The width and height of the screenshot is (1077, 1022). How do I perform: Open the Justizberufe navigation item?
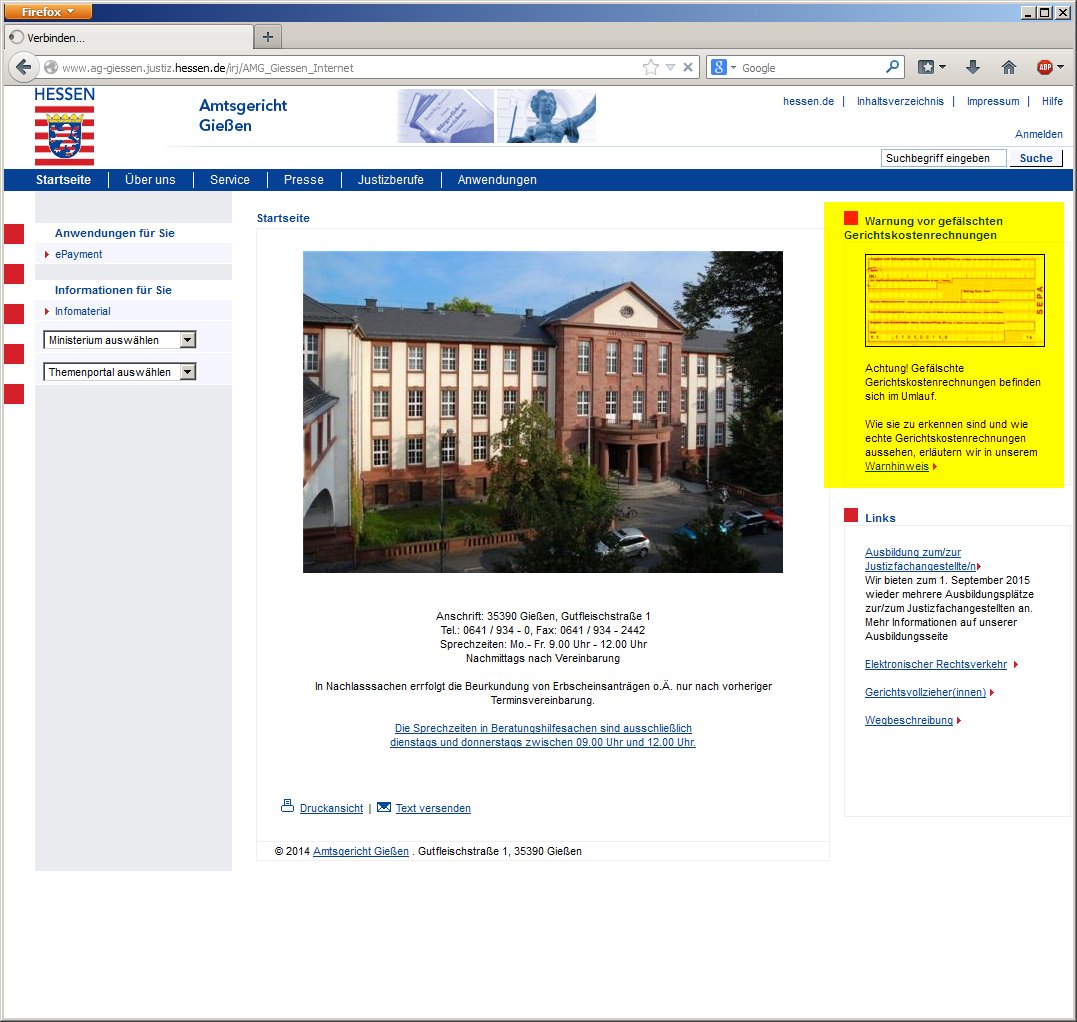tap(391, 180)
